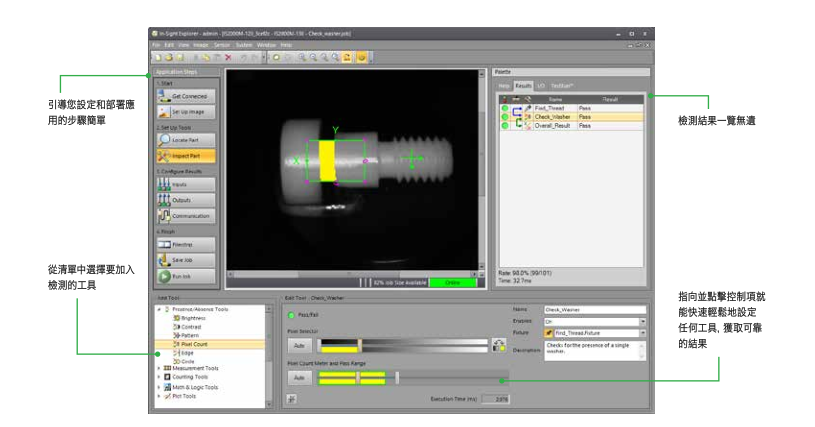Viewport: 815px width, 427px height.
Task: Open the Communication settings step
Action: coord(186,216)
